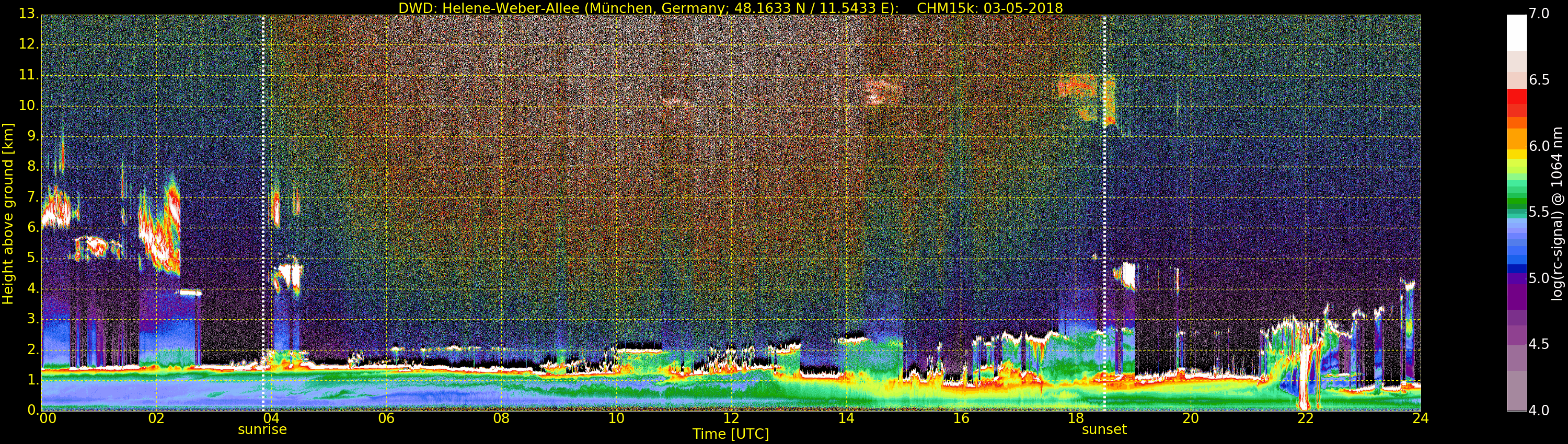The width and height of the screenshot is (1568, 444).
Task: Click the height axis tick '3.'
Action: point(33,319)
